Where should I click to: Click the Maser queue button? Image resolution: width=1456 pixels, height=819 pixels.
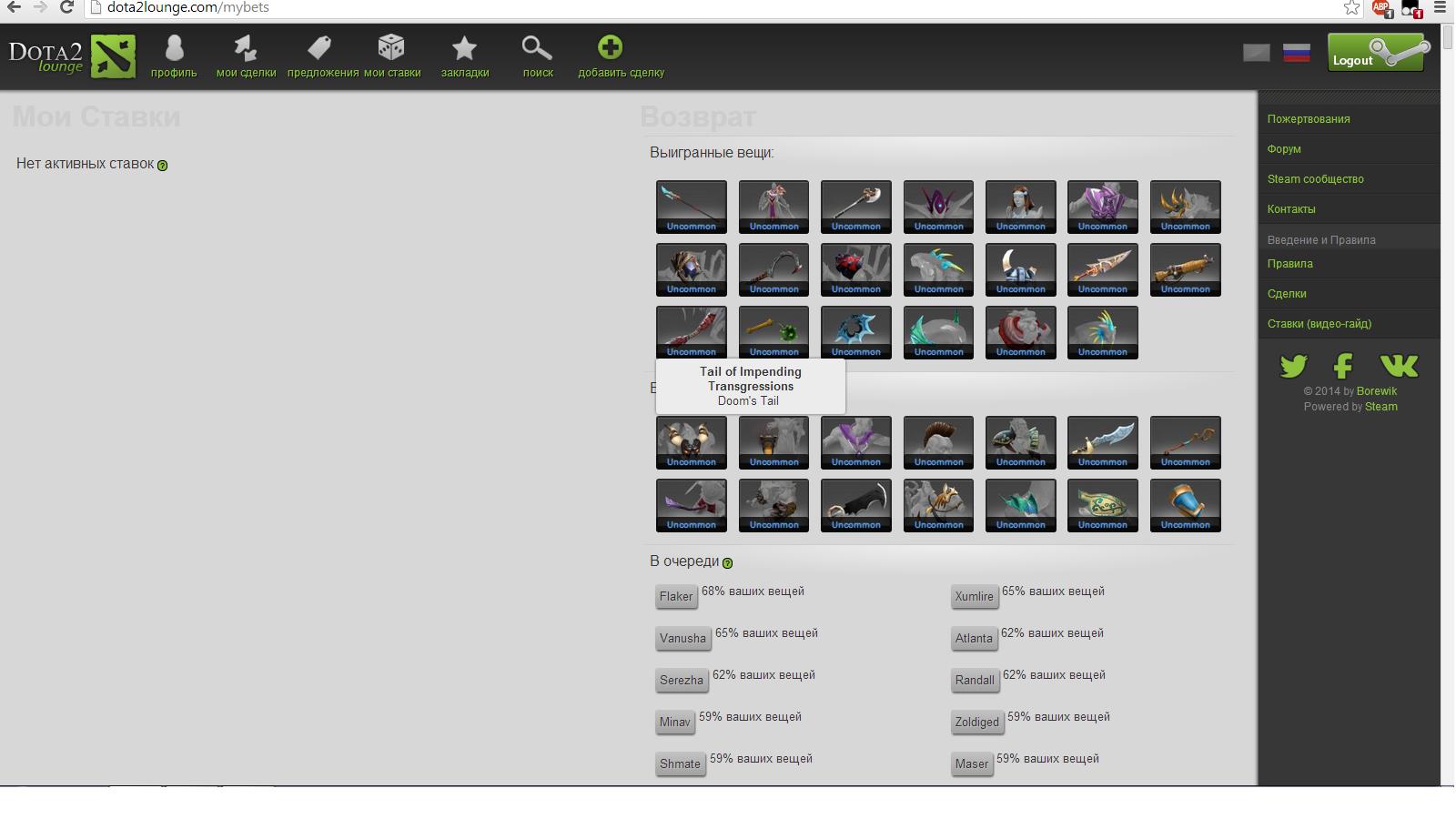tap(972, 764)
